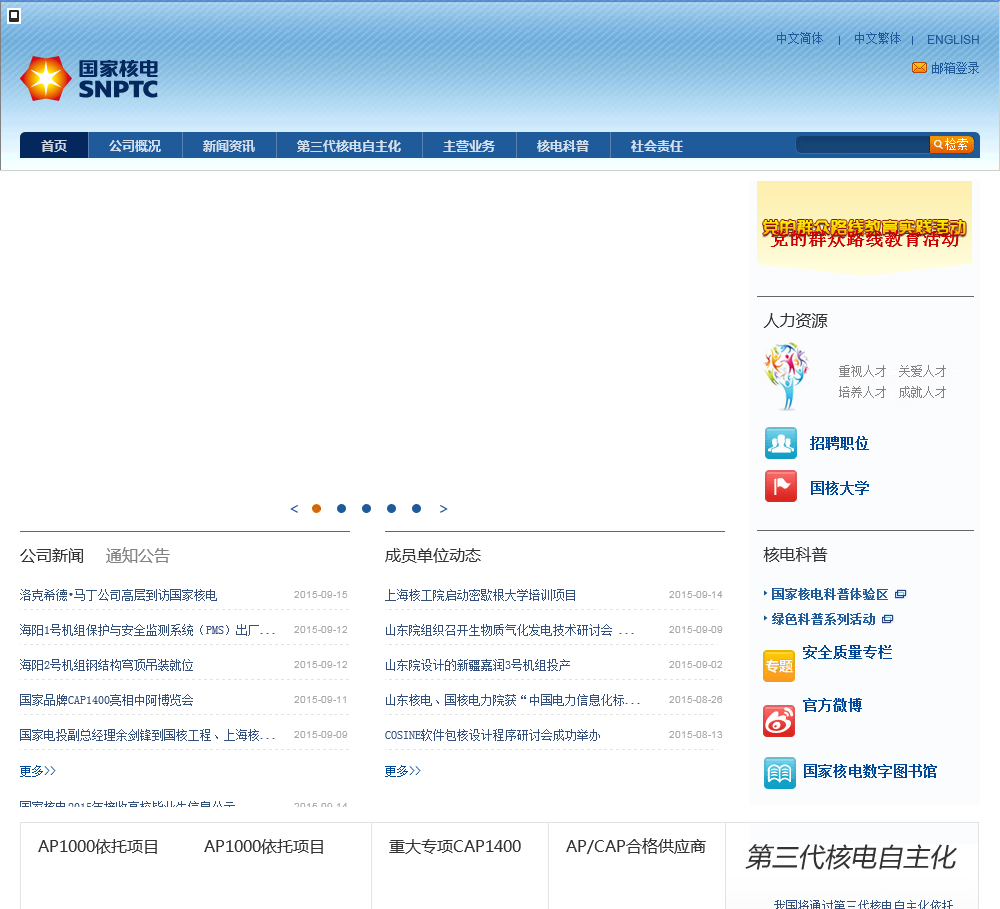Open the 国核大学 link

pyautogui.click(x=839, y=488)
